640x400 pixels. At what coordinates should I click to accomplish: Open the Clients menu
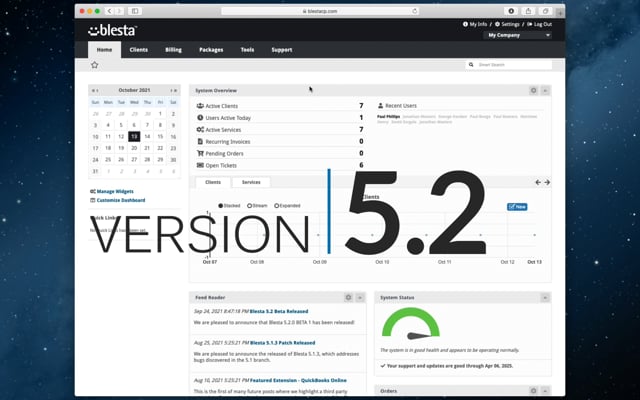(139, 50)
